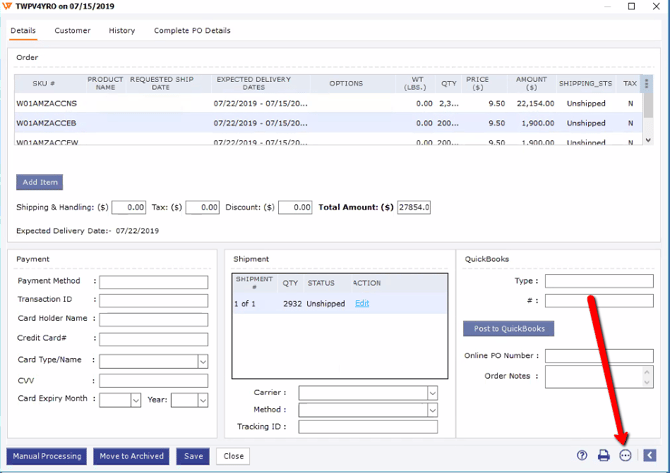This screenshot has width=670, height=473.
Task: Click the Tracking ID input field
Action: tap(368, 427)
